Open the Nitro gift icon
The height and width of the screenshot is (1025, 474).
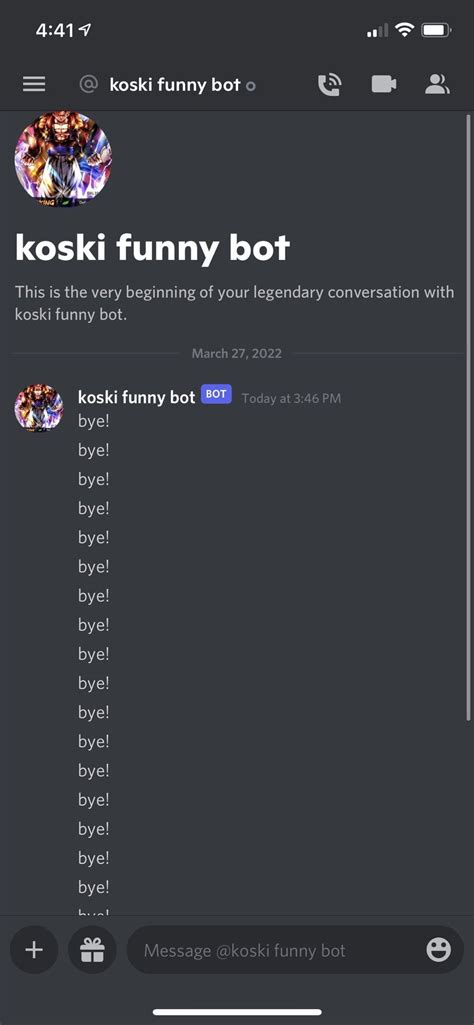click(92, 950)
